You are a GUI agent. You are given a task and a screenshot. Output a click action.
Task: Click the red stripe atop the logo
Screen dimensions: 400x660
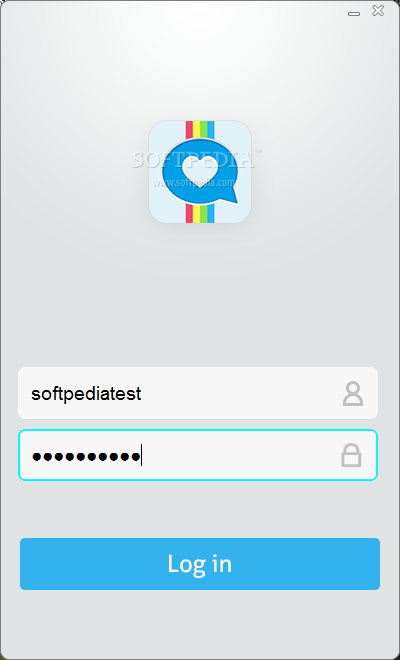point(189,130)
